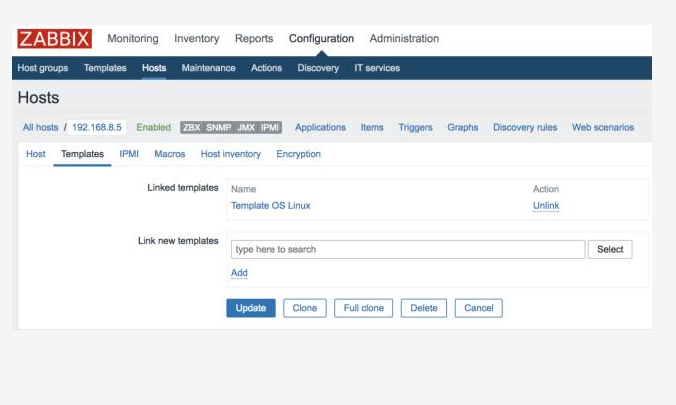This screenshot has width=676, height=405.
Task: Open the Administration menu
Action: point(404,38)
